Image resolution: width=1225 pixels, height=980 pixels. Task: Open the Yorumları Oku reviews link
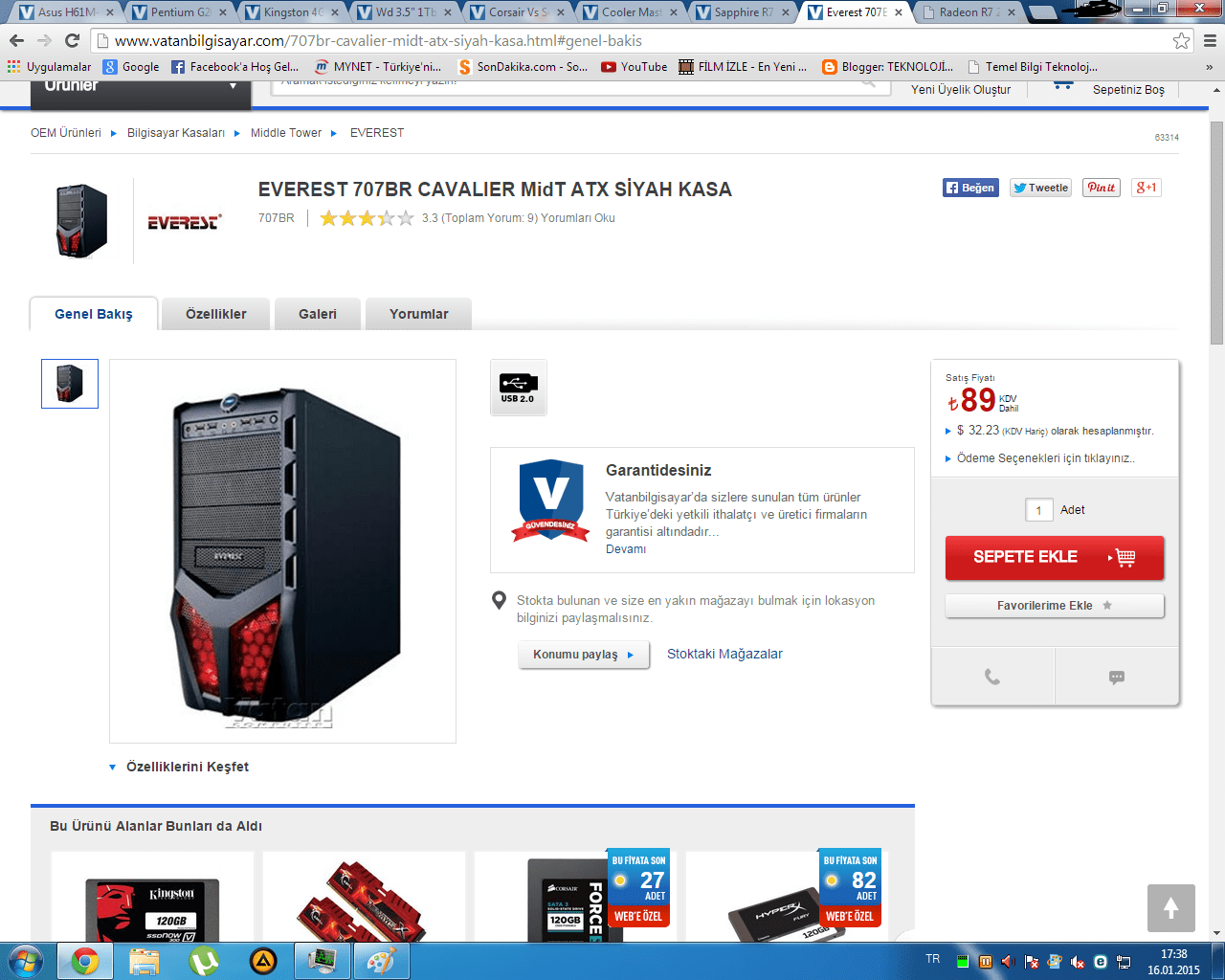pos(578,218)
